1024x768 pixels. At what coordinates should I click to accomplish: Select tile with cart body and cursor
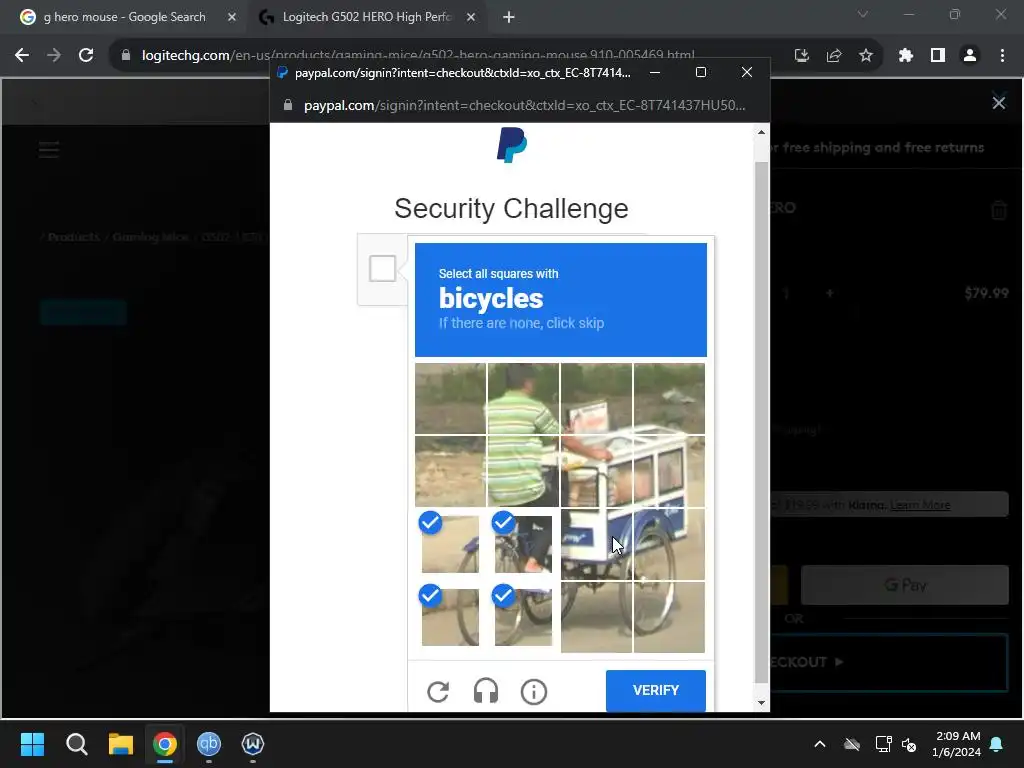tap(596, 544)
